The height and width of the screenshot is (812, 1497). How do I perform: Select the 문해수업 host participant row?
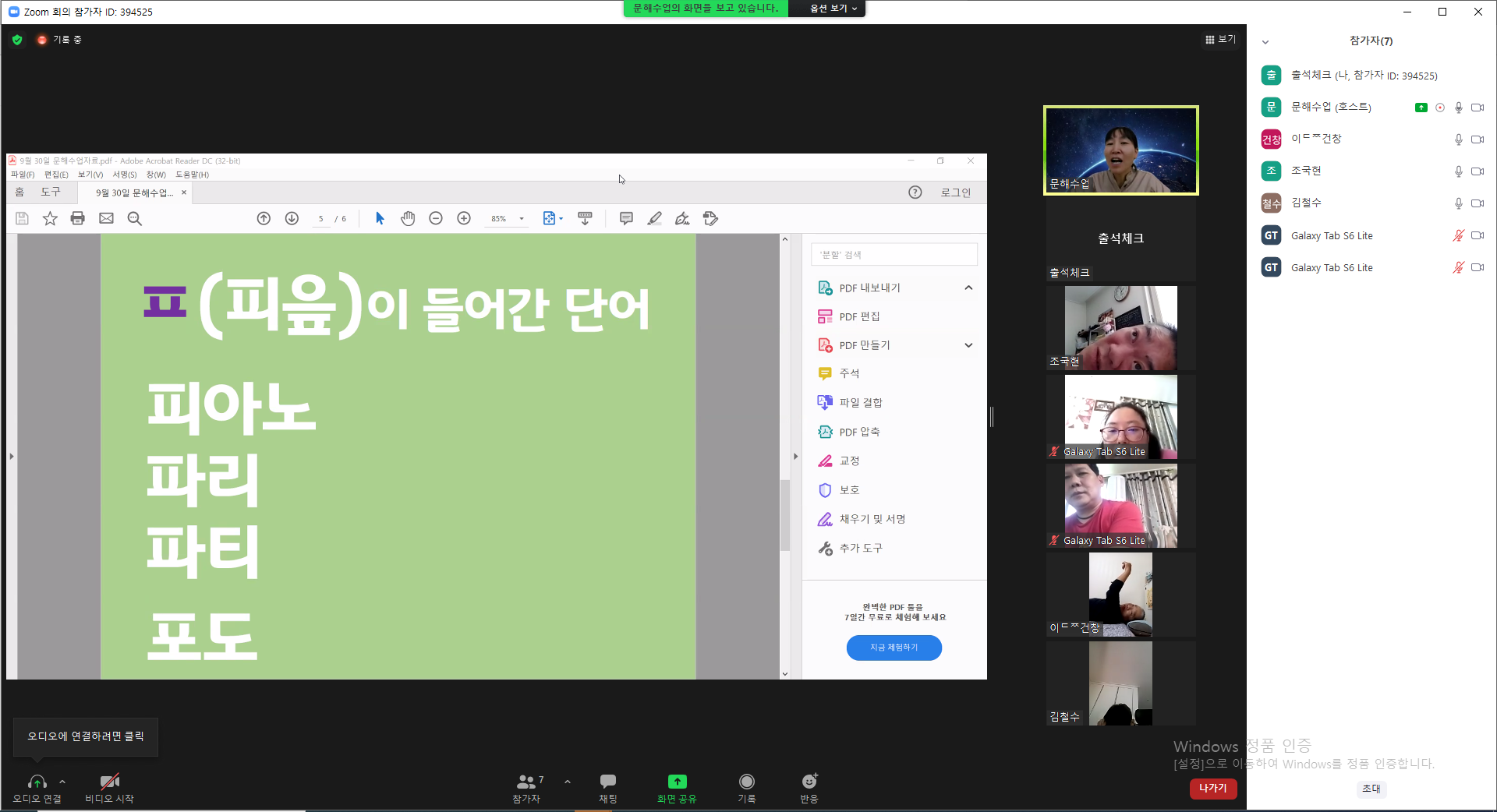pyautogui.click(x=1371, y=108)
